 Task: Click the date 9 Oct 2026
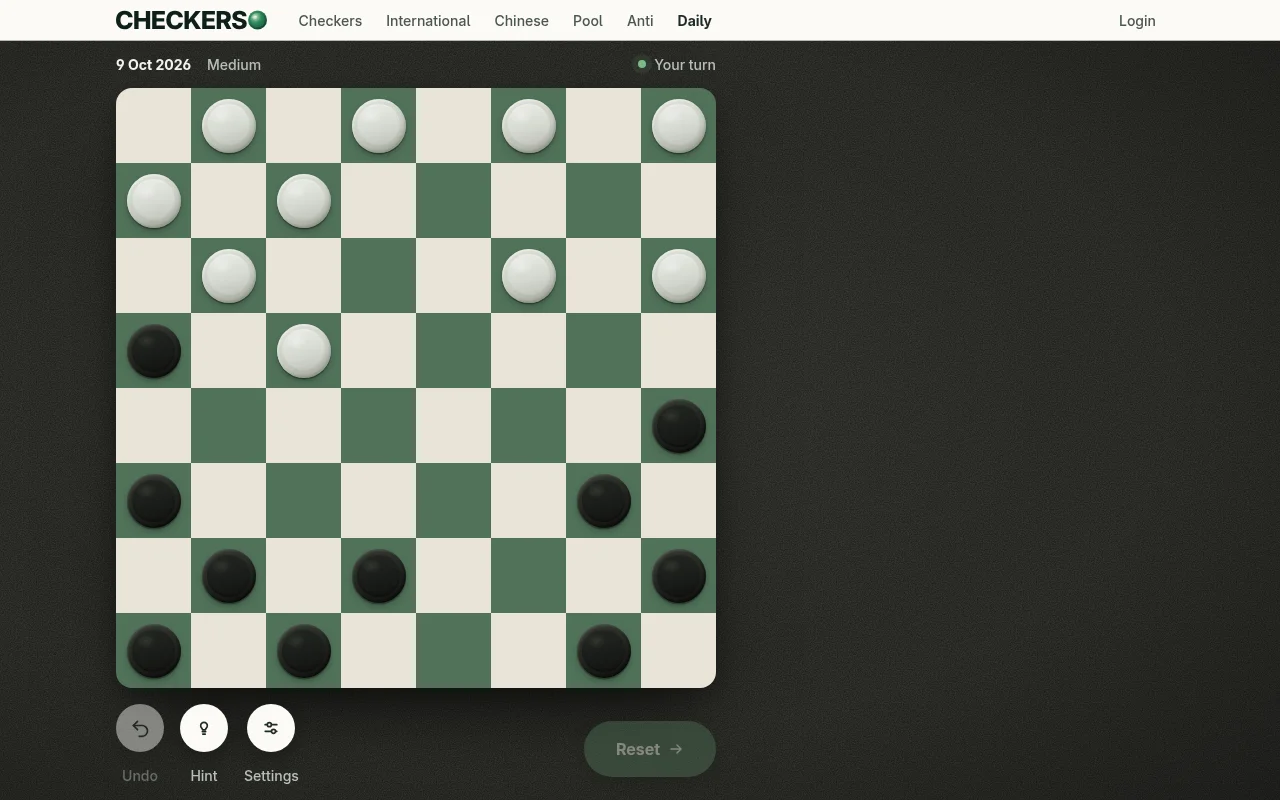(153, 65)
